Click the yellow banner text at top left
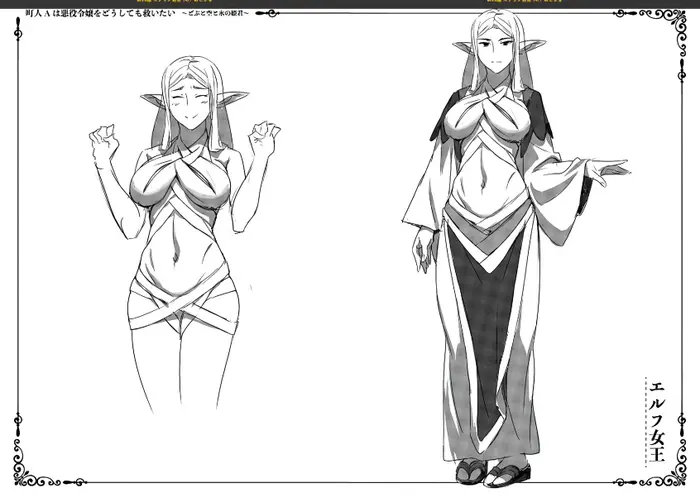This screenshot has width=700, height=497. click(174, 1)
